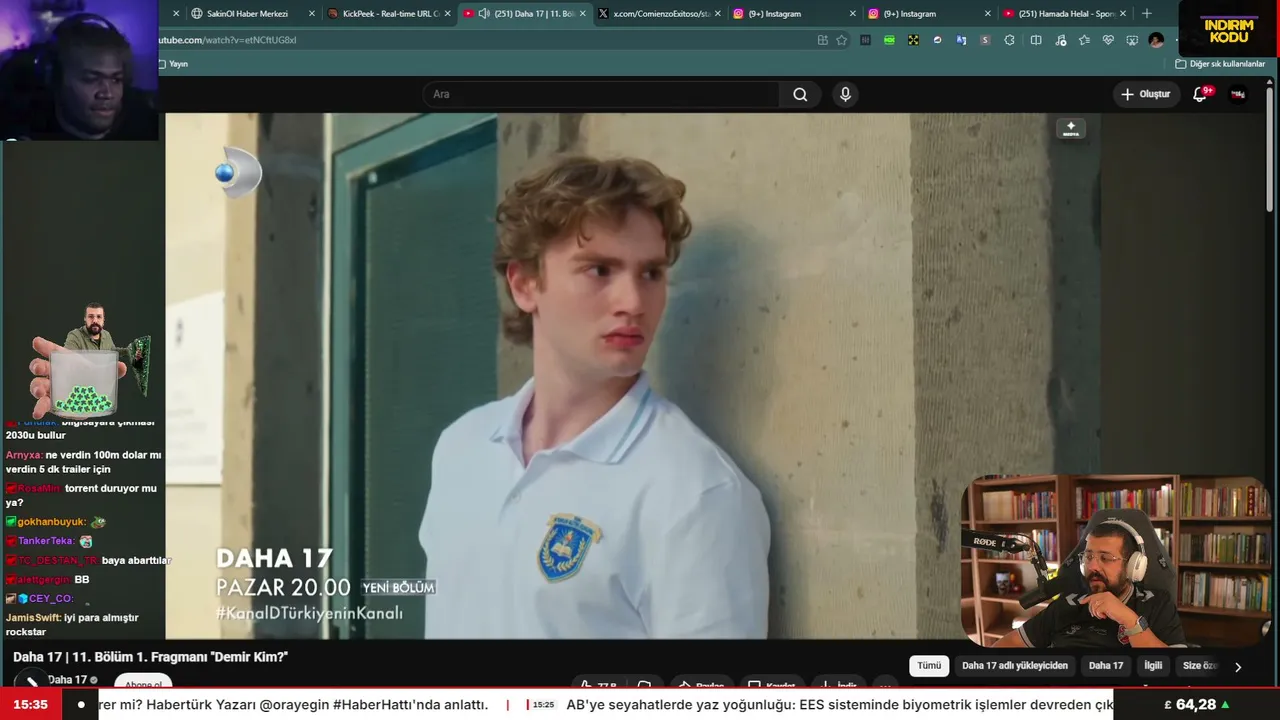Click the fullscreen-style badge at video top right
The height and width of the screenshot is (720, 1280).
coord(1071,129)
